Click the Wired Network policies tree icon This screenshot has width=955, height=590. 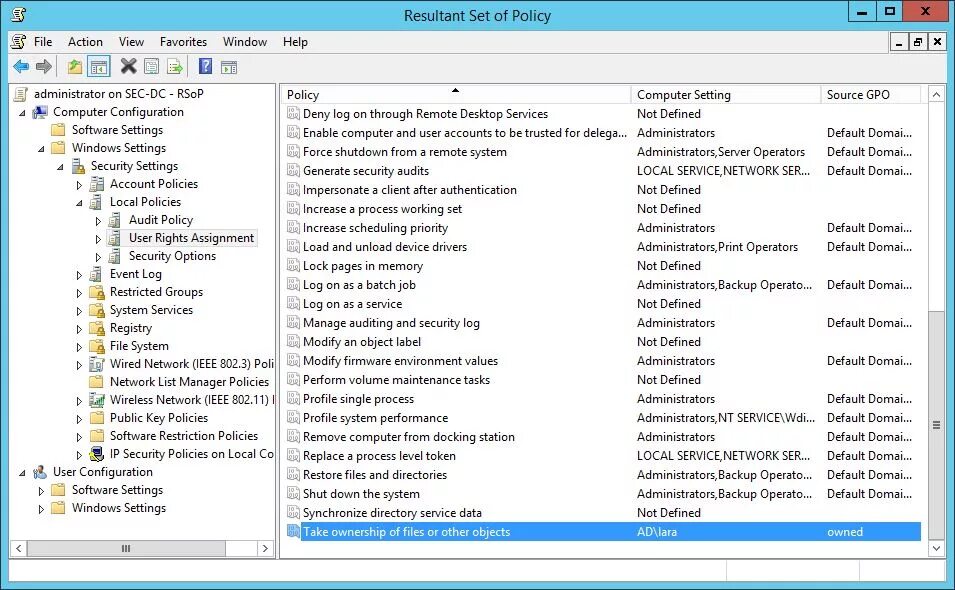click(x=97, y=363)
